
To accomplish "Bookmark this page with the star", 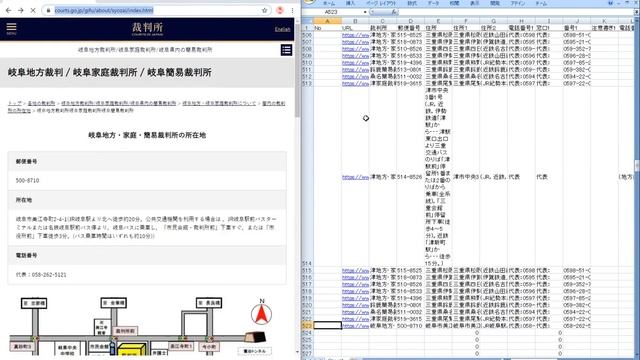I will pos(264,10).
